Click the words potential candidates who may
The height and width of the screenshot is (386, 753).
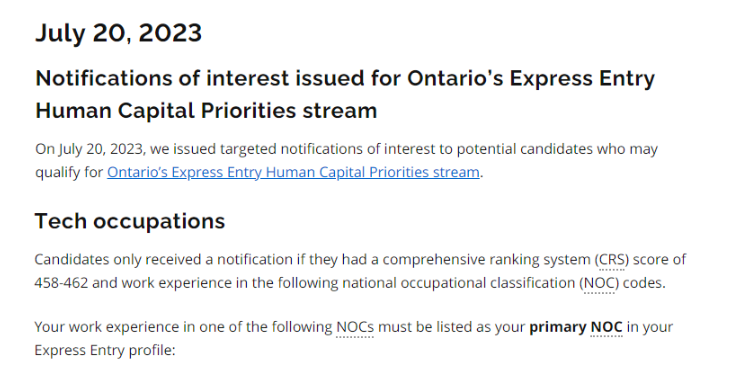coord(557,149)
